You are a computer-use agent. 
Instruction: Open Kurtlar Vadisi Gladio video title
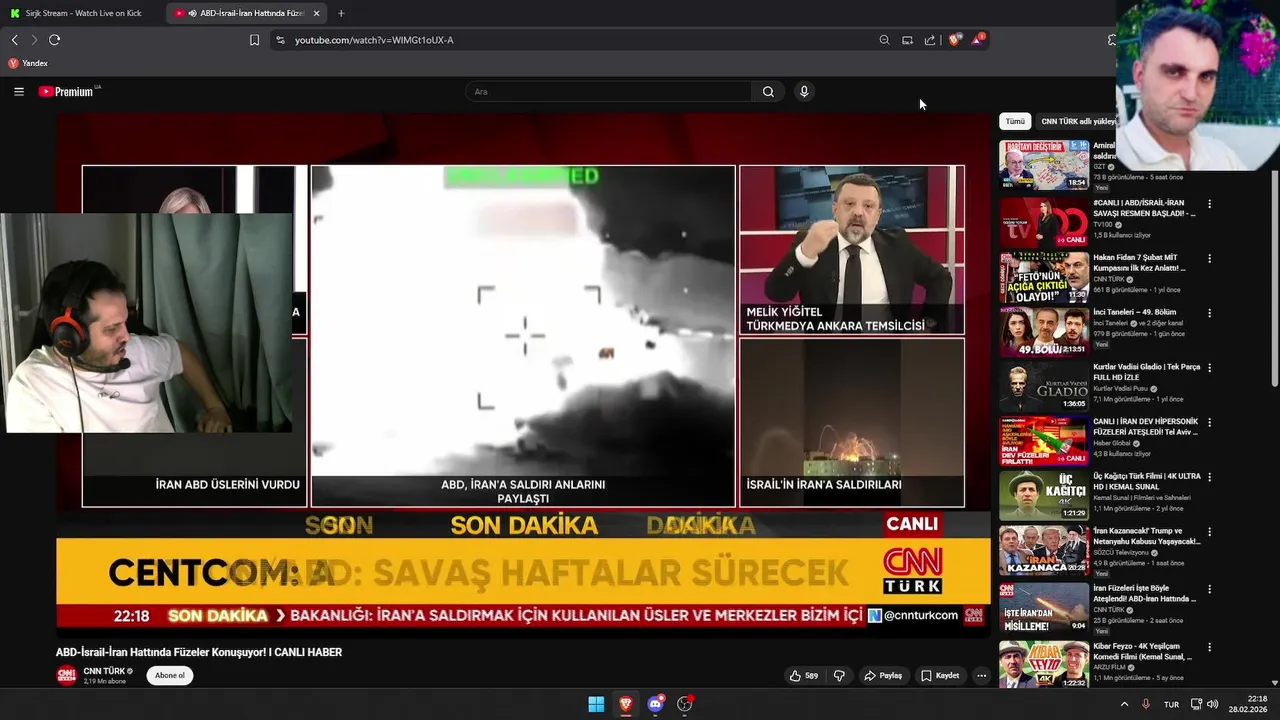tap(1146, 372)
